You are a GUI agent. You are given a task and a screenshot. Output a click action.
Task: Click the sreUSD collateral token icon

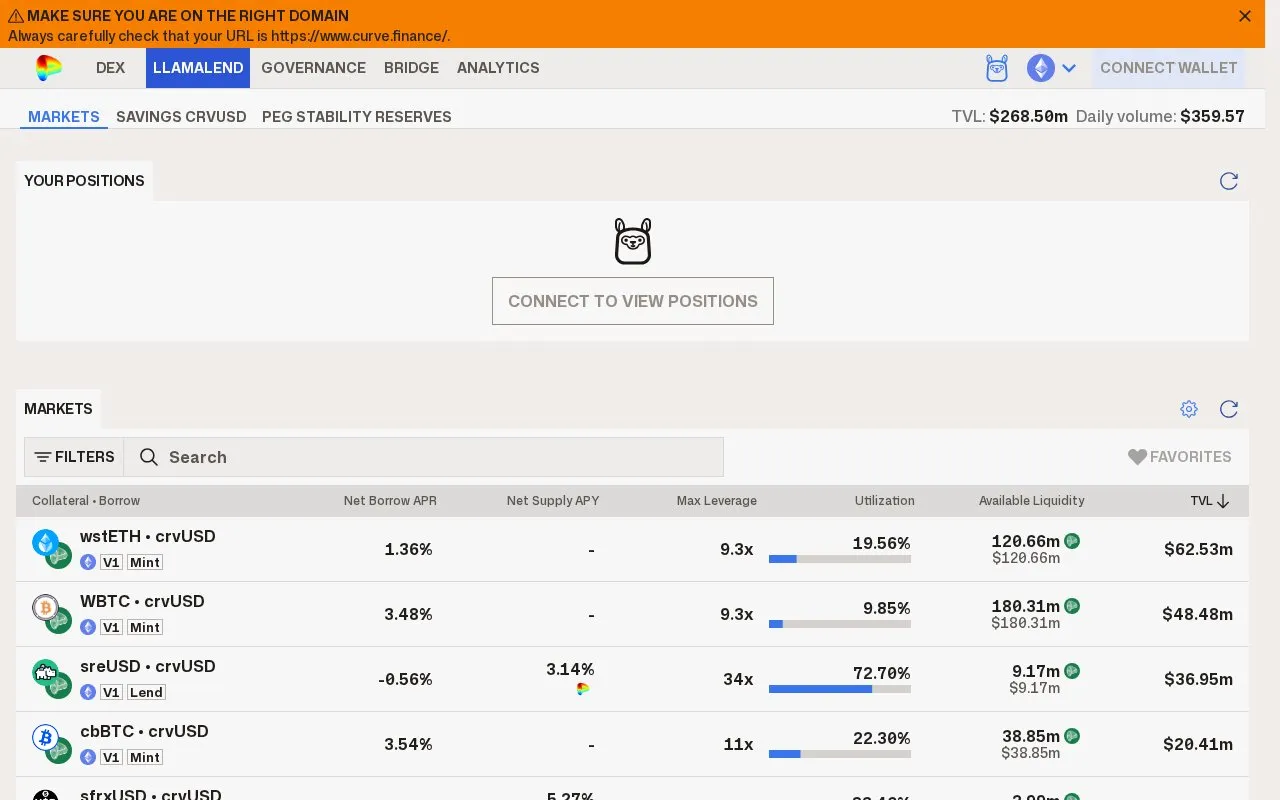pyautogui.click(x=45, y=672)
